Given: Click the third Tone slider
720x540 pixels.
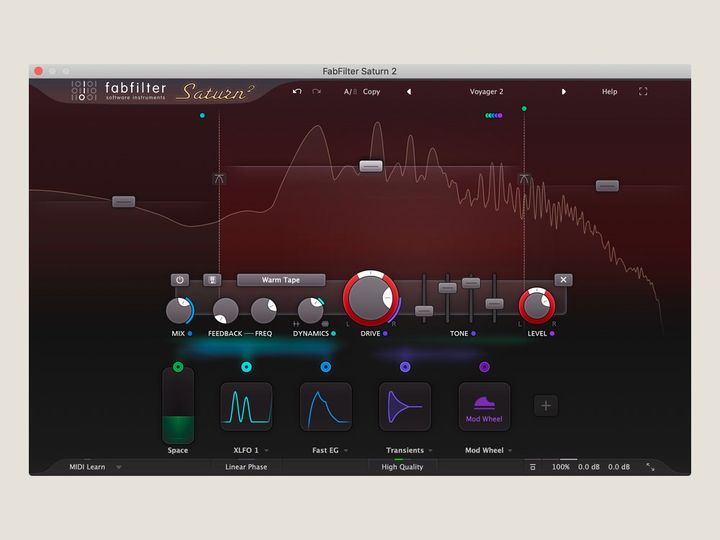Looking at the screenshot, I should coord(471,283).
